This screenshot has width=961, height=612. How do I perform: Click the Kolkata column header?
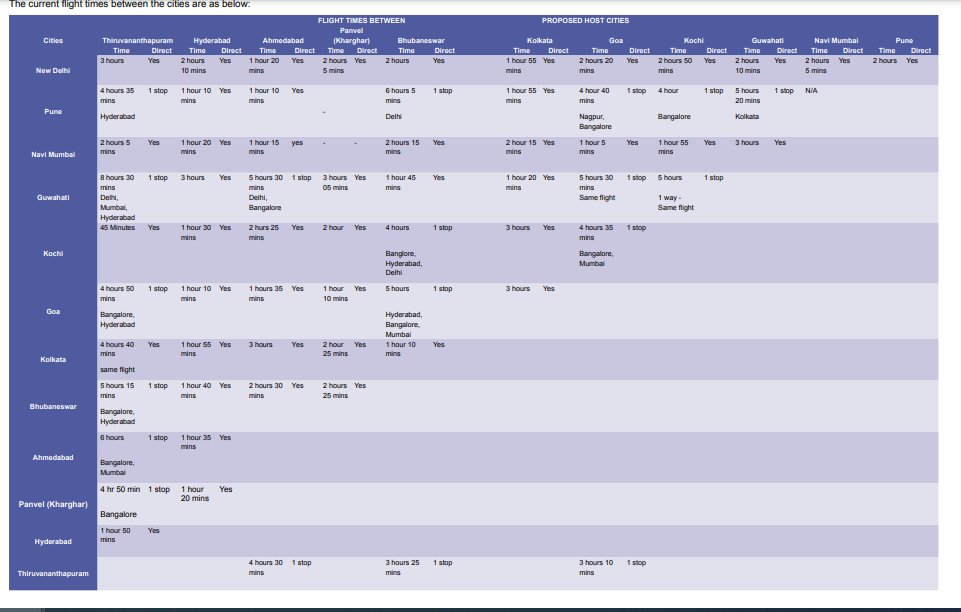coord(539,40)
